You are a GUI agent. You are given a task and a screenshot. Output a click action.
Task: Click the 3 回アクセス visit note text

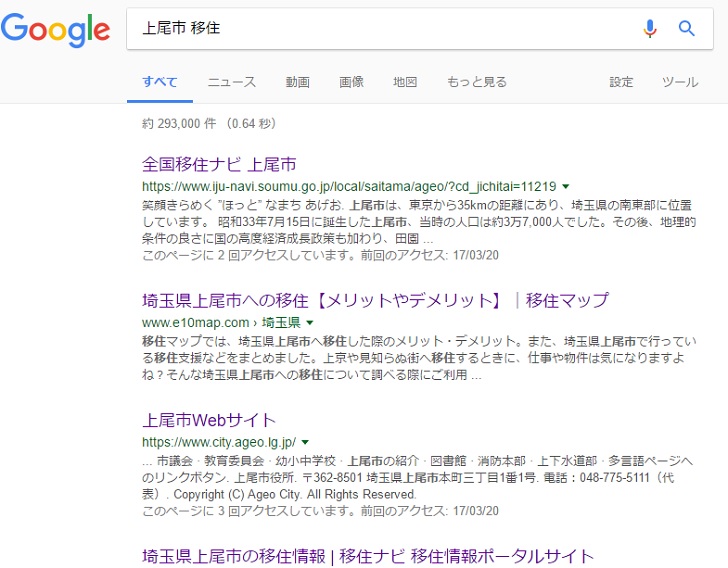320,511
